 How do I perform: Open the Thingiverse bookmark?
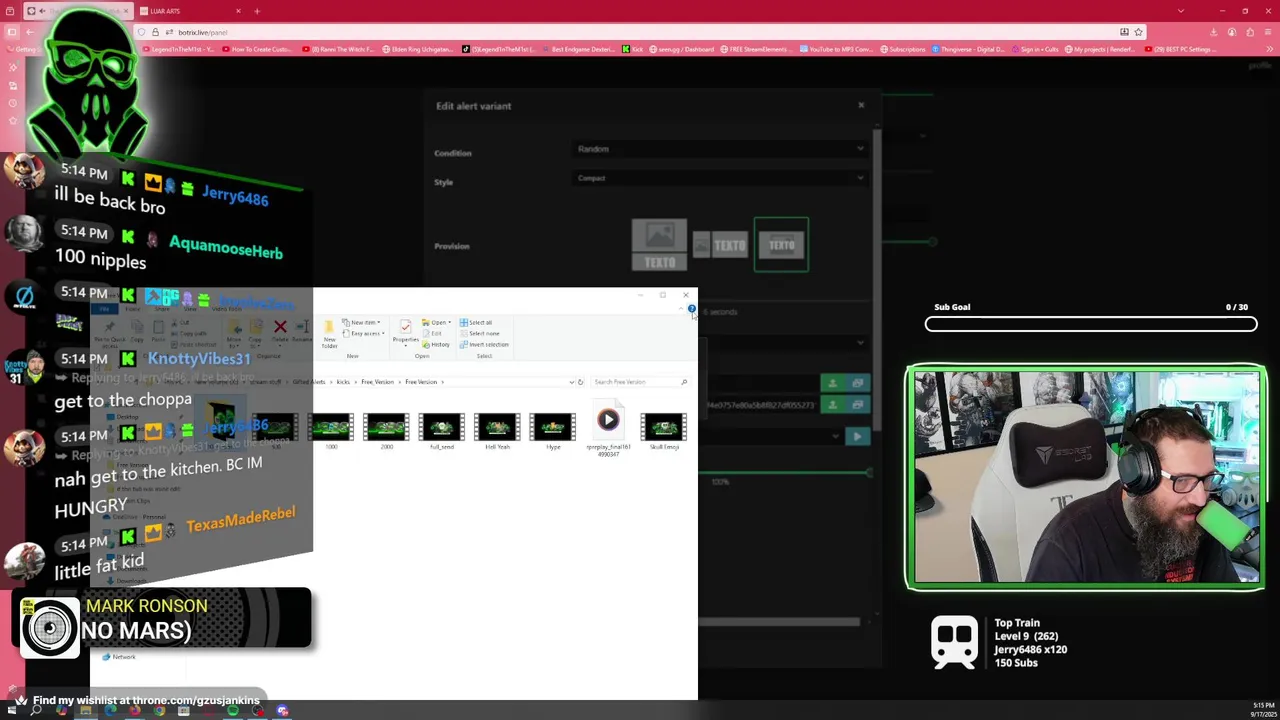pyautogui.click(x=970, y=49)
